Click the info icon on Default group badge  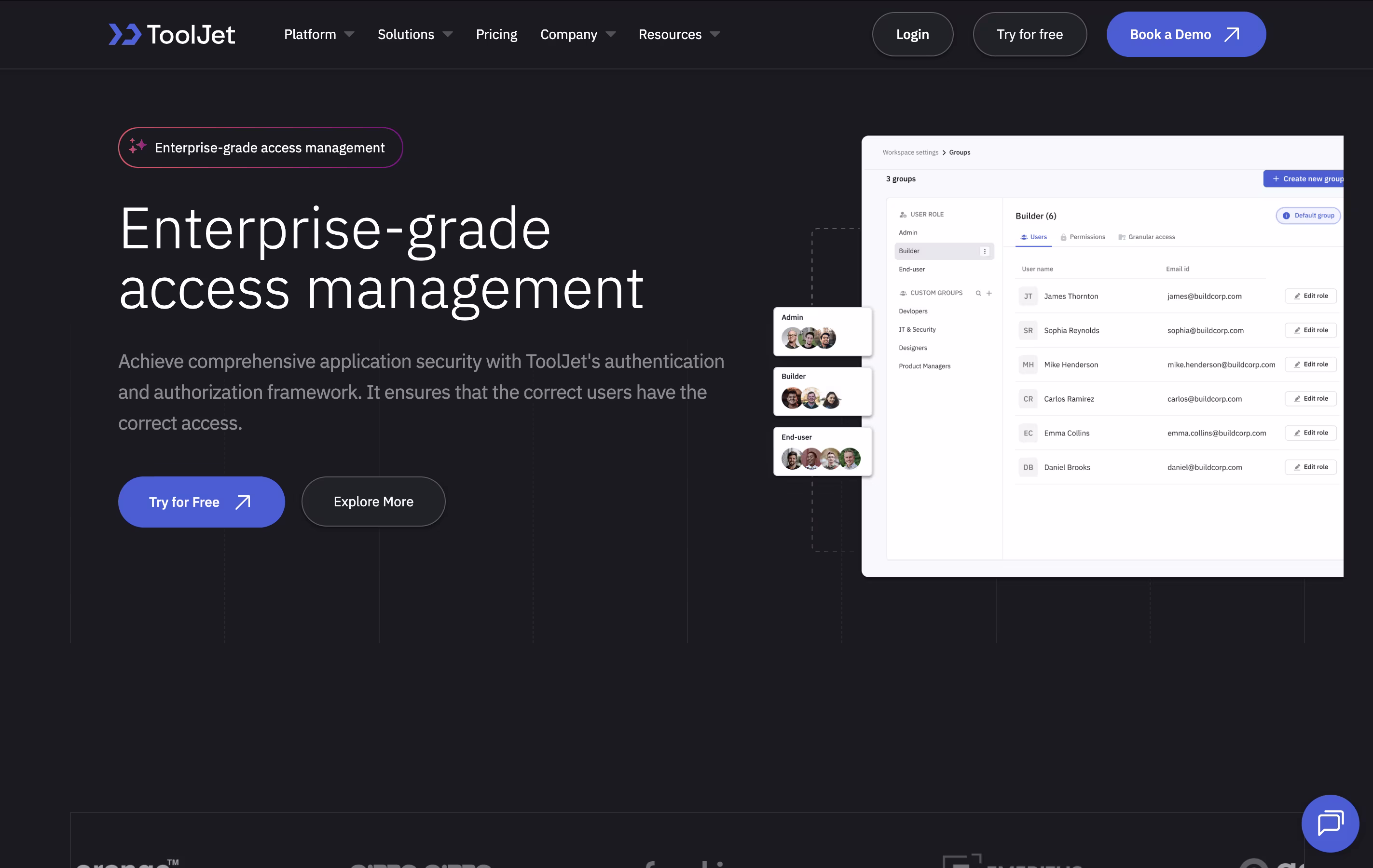[1286, 216]
